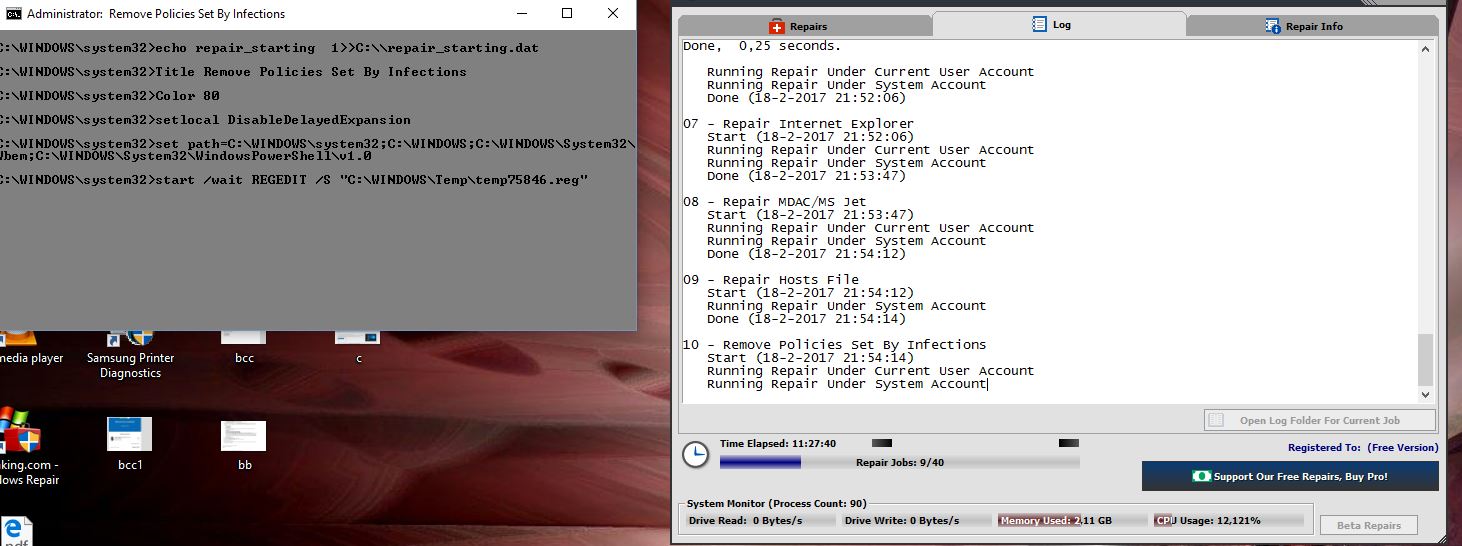Switch to the Log tab
This screenshot has width=1462, height=546.
click(1059, 24)
